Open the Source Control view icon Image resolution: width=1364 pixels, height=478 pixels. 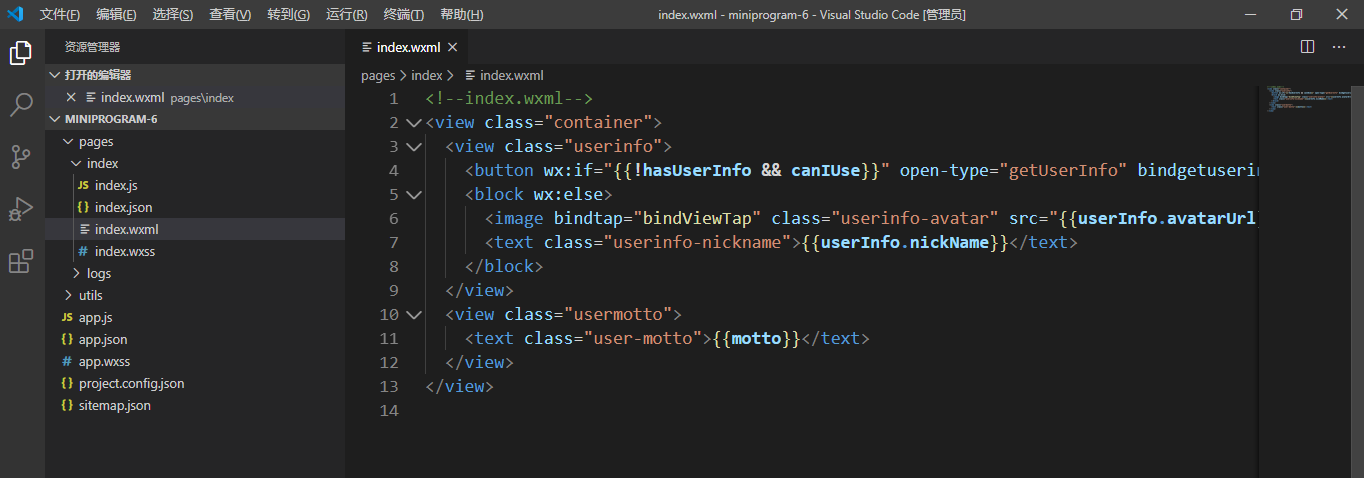click(x=21, y=157)
